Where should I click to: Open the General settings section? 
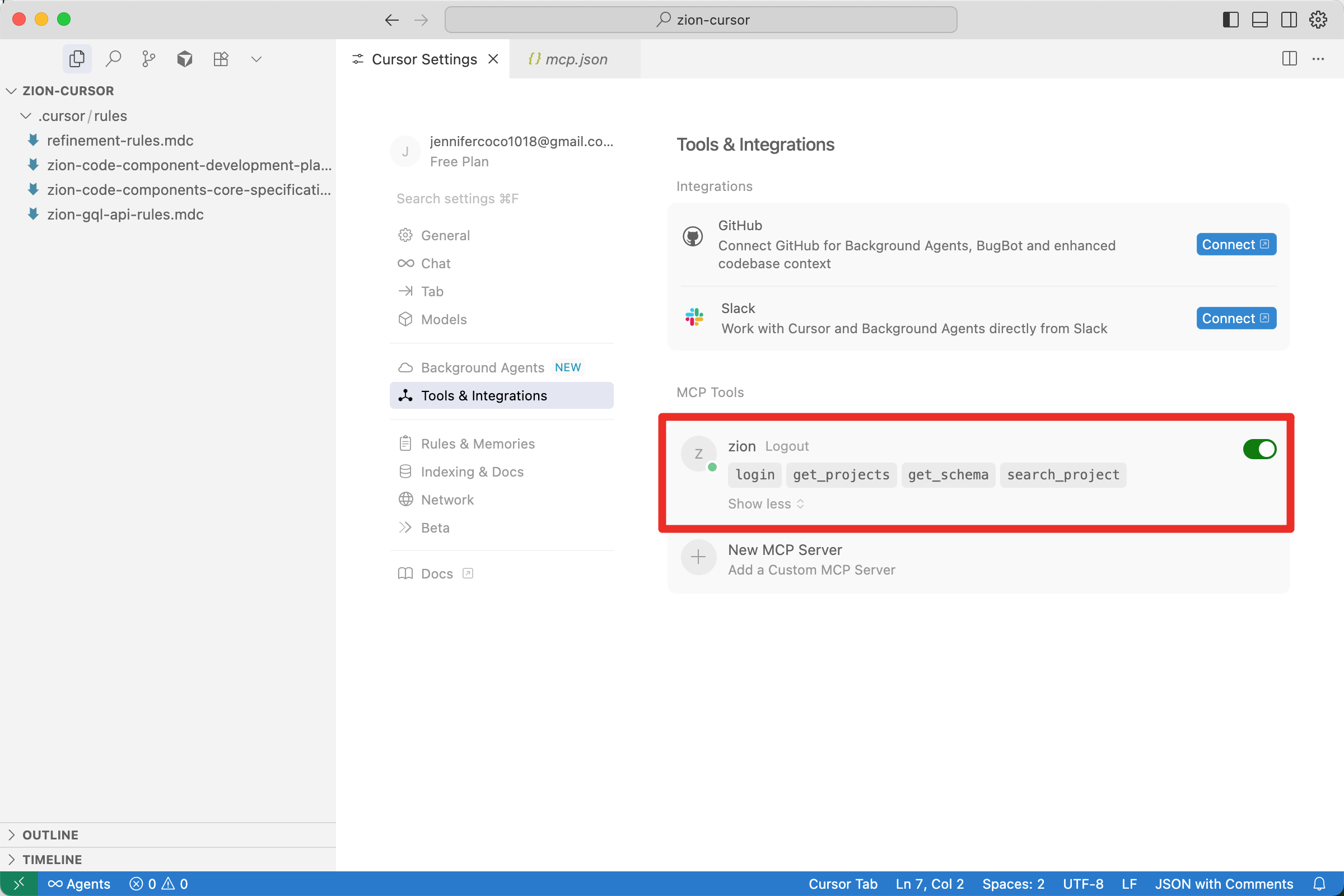(x=502, y=235)
